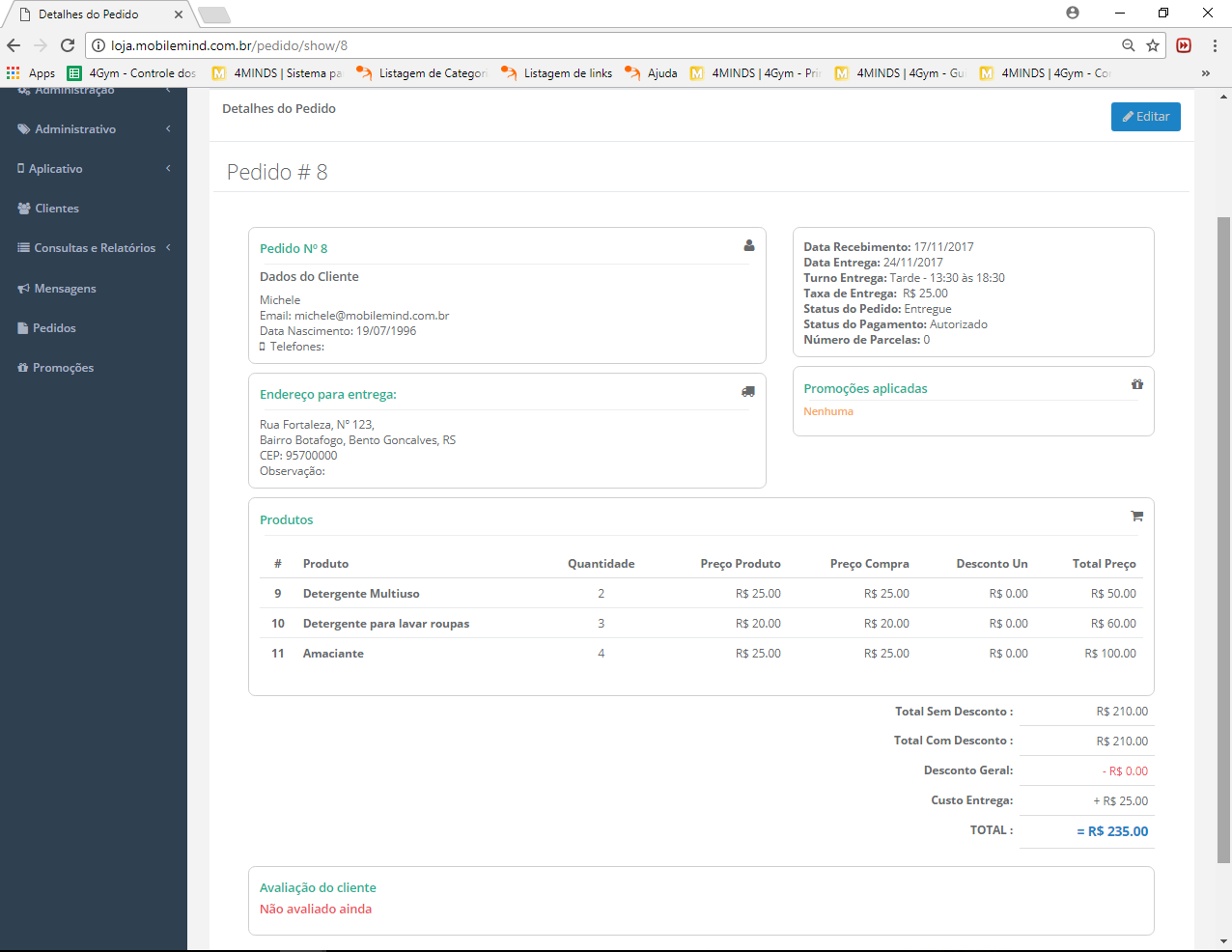Click the URL address bar field
Viewport: 1232px width, 952px height.
tap(608, 45)
